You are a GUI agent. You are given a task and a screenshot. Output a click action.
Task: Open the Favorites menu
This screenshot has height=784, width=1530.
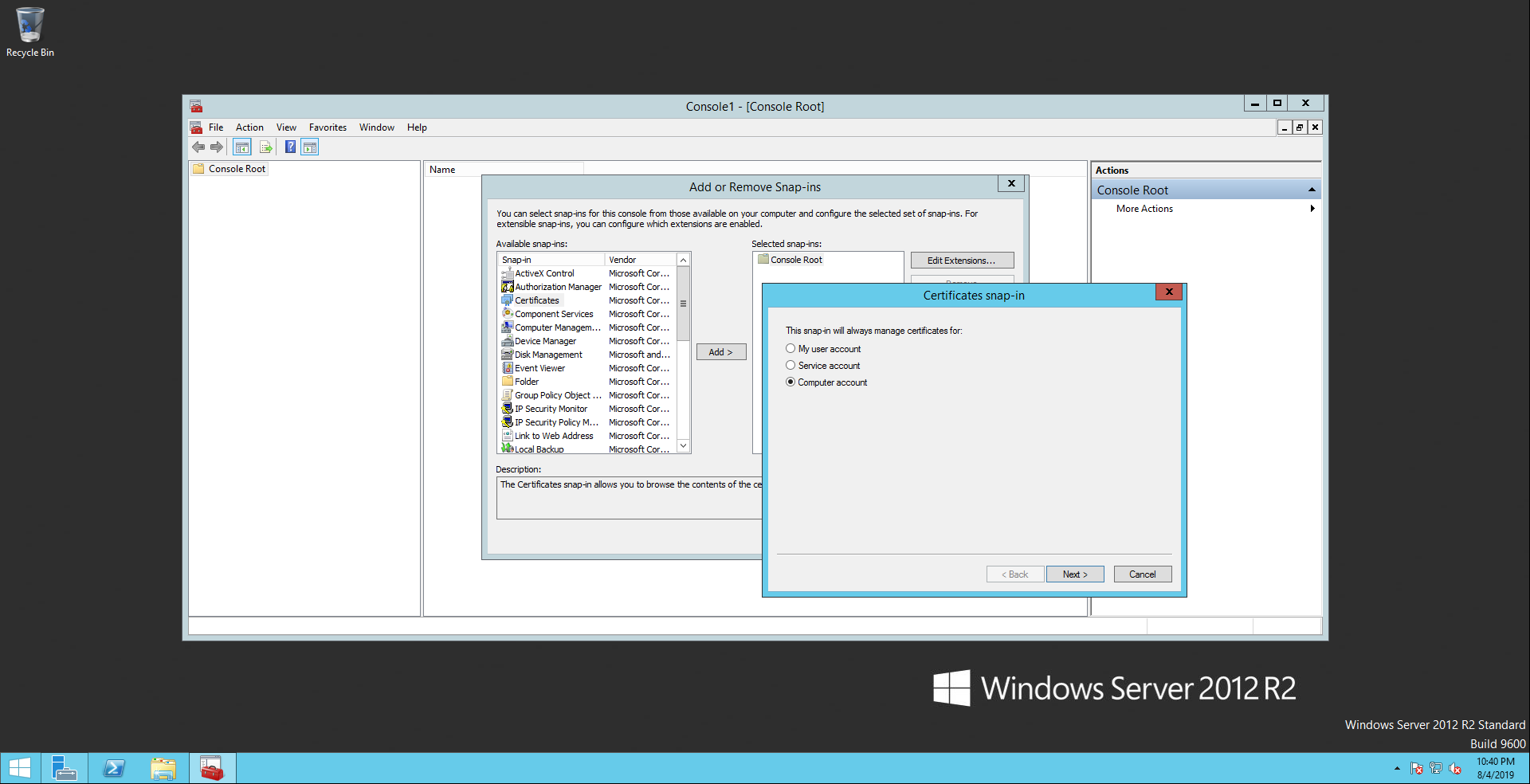[x=328, y=127]
